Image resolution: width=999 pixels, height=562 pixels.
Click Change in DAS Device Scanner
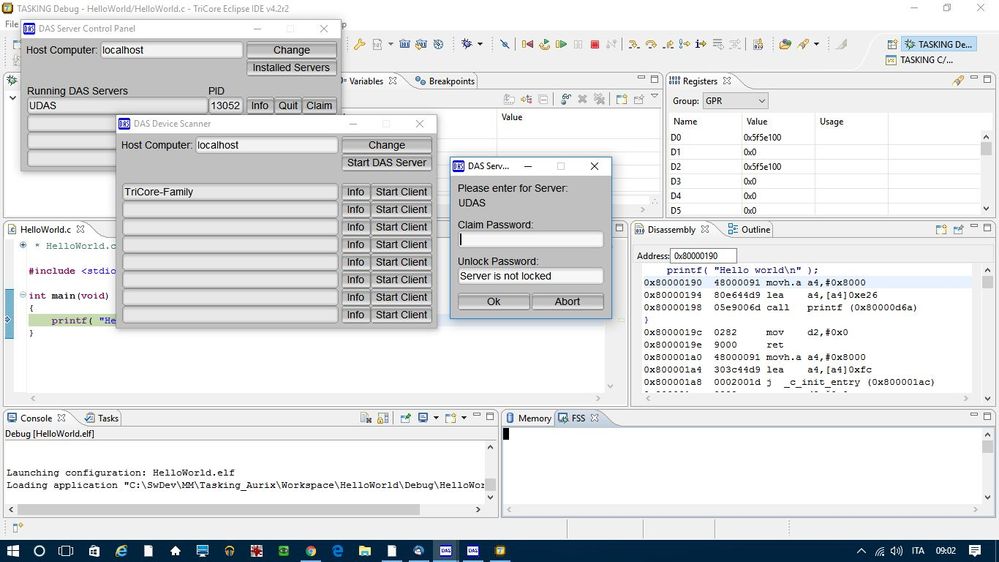pos(387,145)
